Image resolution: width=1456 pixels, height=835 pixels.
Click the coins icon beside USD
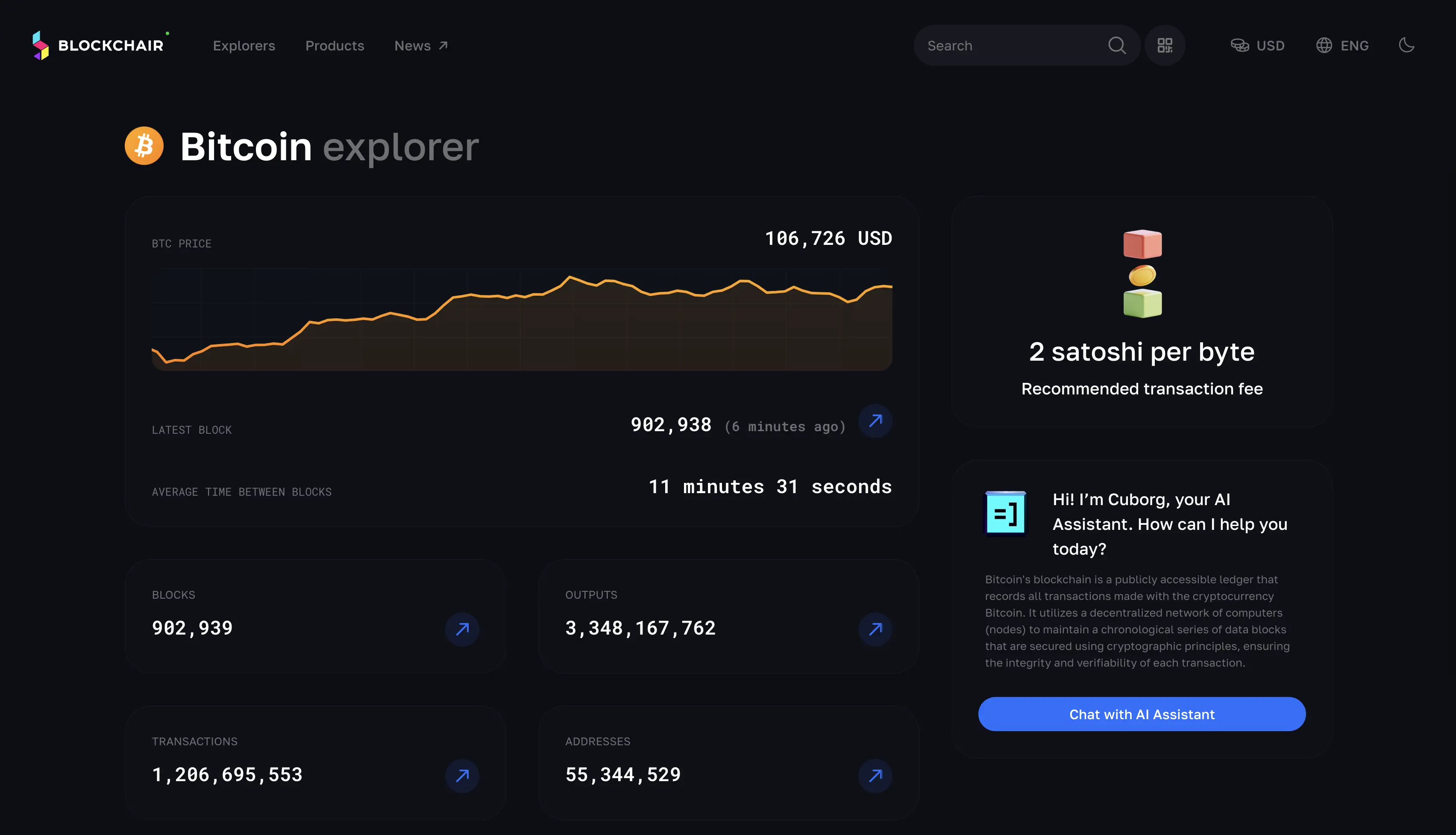tap(1239, 45)
